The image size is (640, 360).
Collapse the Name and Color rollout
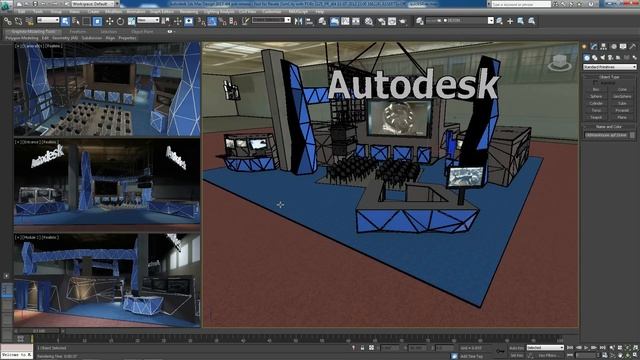tap(609, 127)
